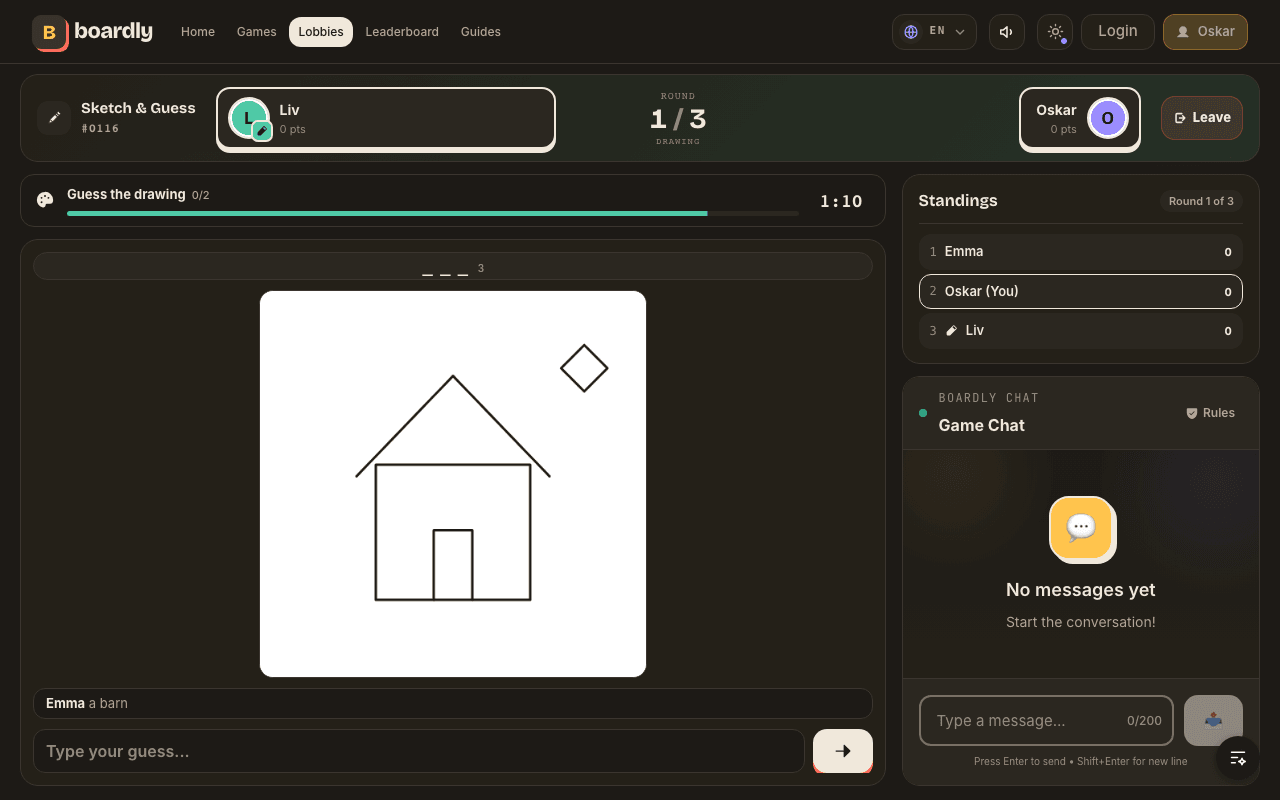The image size is (1280, 800).
Task: Open the Oskar profile menu
Action: coord(1205,32)
